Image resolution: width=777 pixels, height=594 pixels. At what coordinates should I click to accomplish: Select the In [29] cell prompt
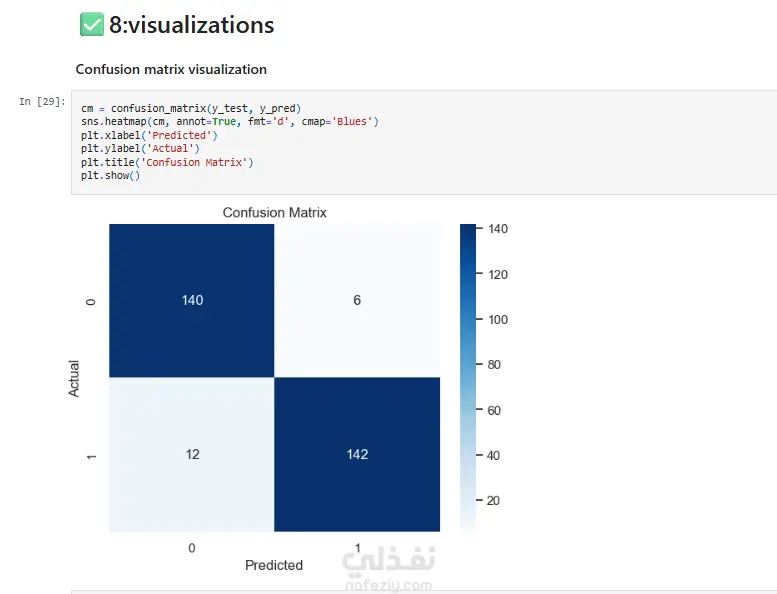point(43,102)
